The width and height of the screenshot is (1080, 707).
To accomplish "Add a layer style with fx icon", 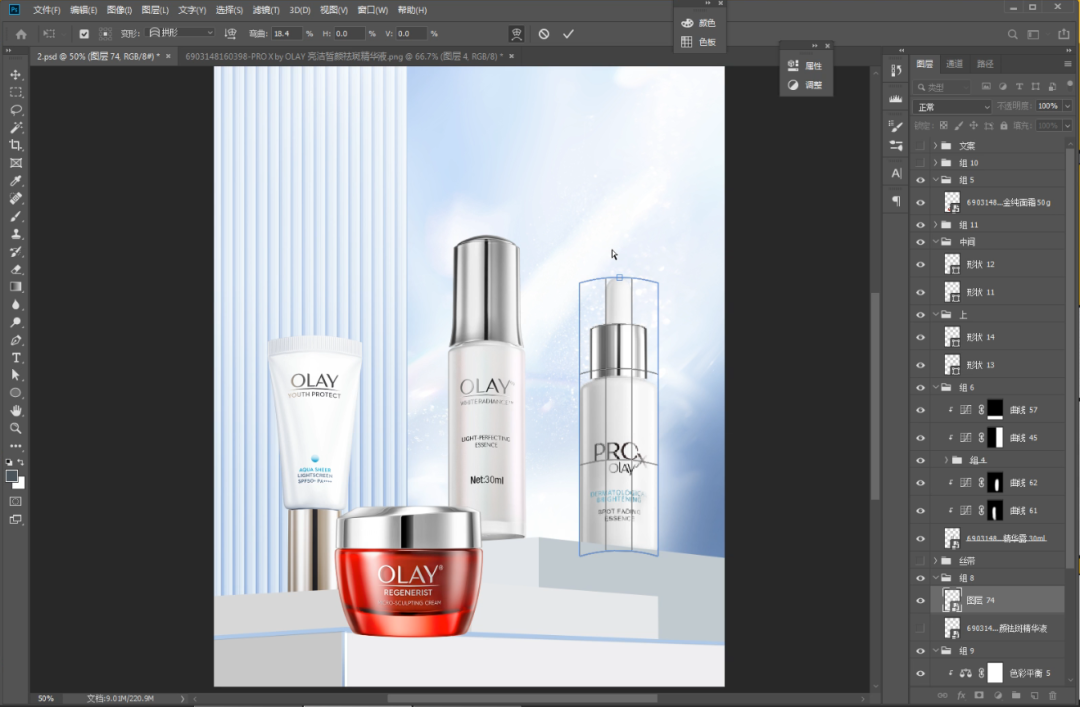I will coord(961,695).
